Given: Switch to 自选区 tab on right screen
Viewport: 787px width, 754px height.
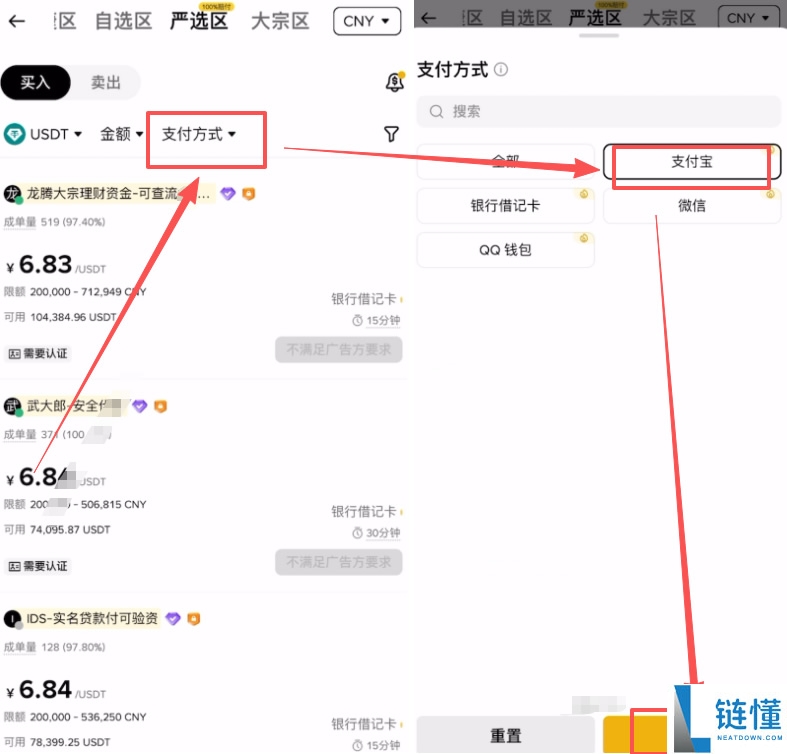Looking at the screenshot, I should pyautogui.click(x=526, y=18).
